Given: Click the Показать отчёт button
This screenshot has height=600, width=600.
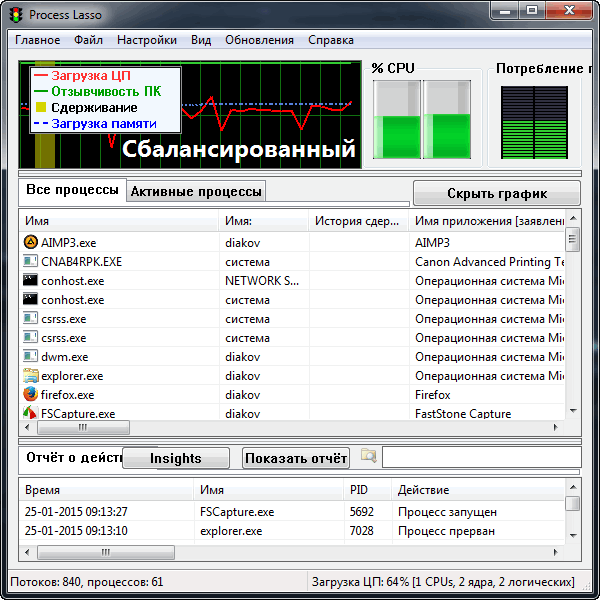Looking at the screenshot, I should point(296,458).
